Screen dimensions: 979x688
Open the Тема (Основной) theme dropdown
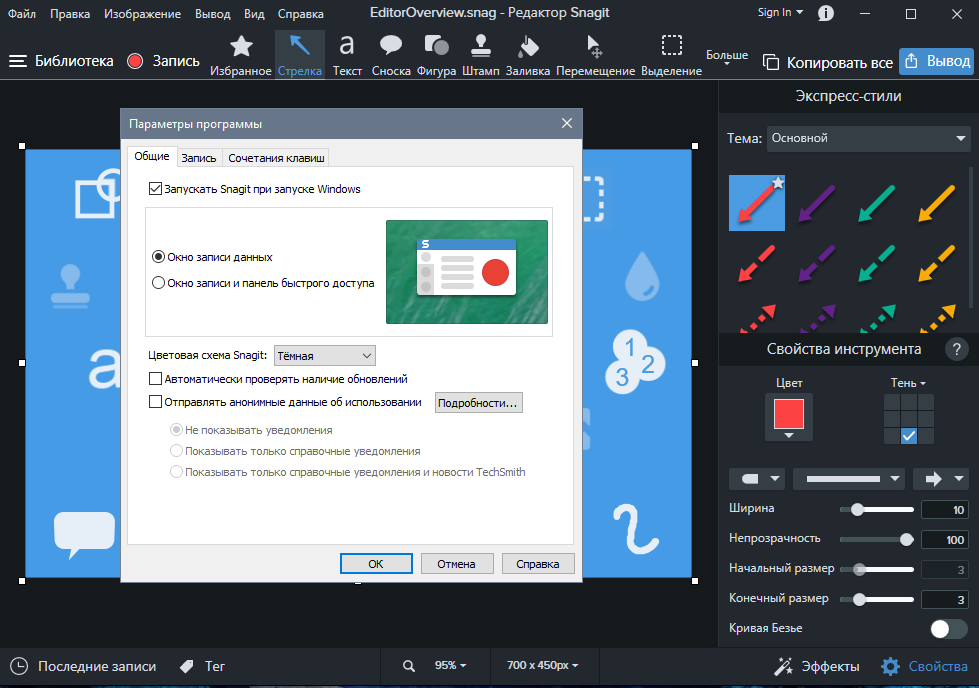(x=868, y=138)
